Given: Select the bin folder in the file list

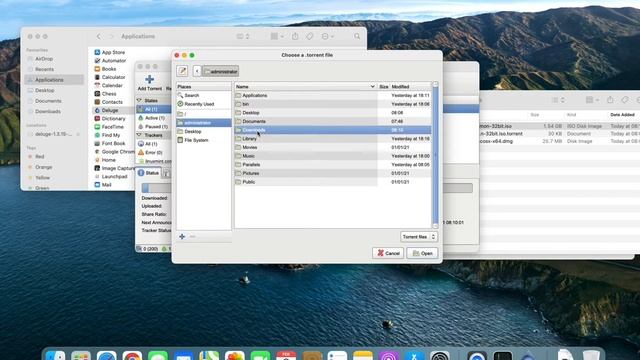Looking at the screenshot, I should coord(333,104).
